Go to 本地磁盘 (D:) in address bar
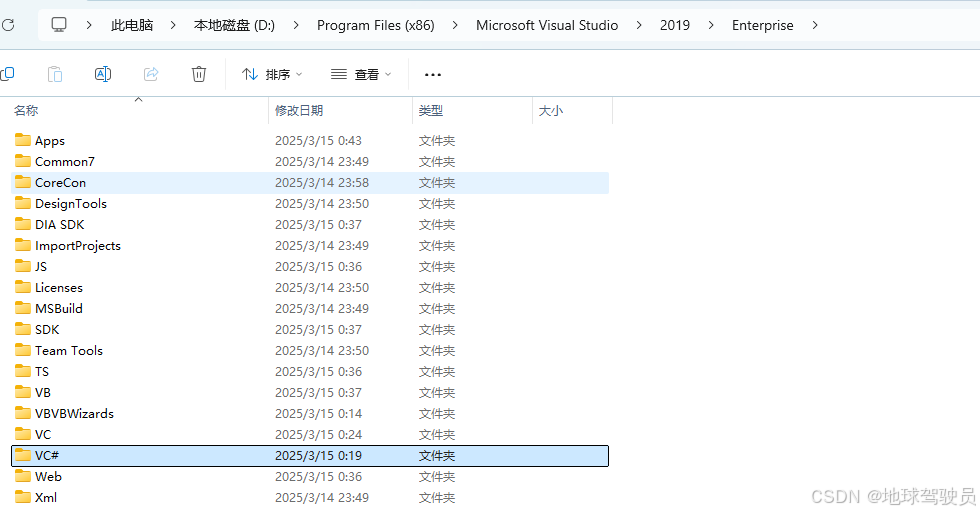This screenshot has height=514, width=980. pyautogui.click(x=234, y=25)
